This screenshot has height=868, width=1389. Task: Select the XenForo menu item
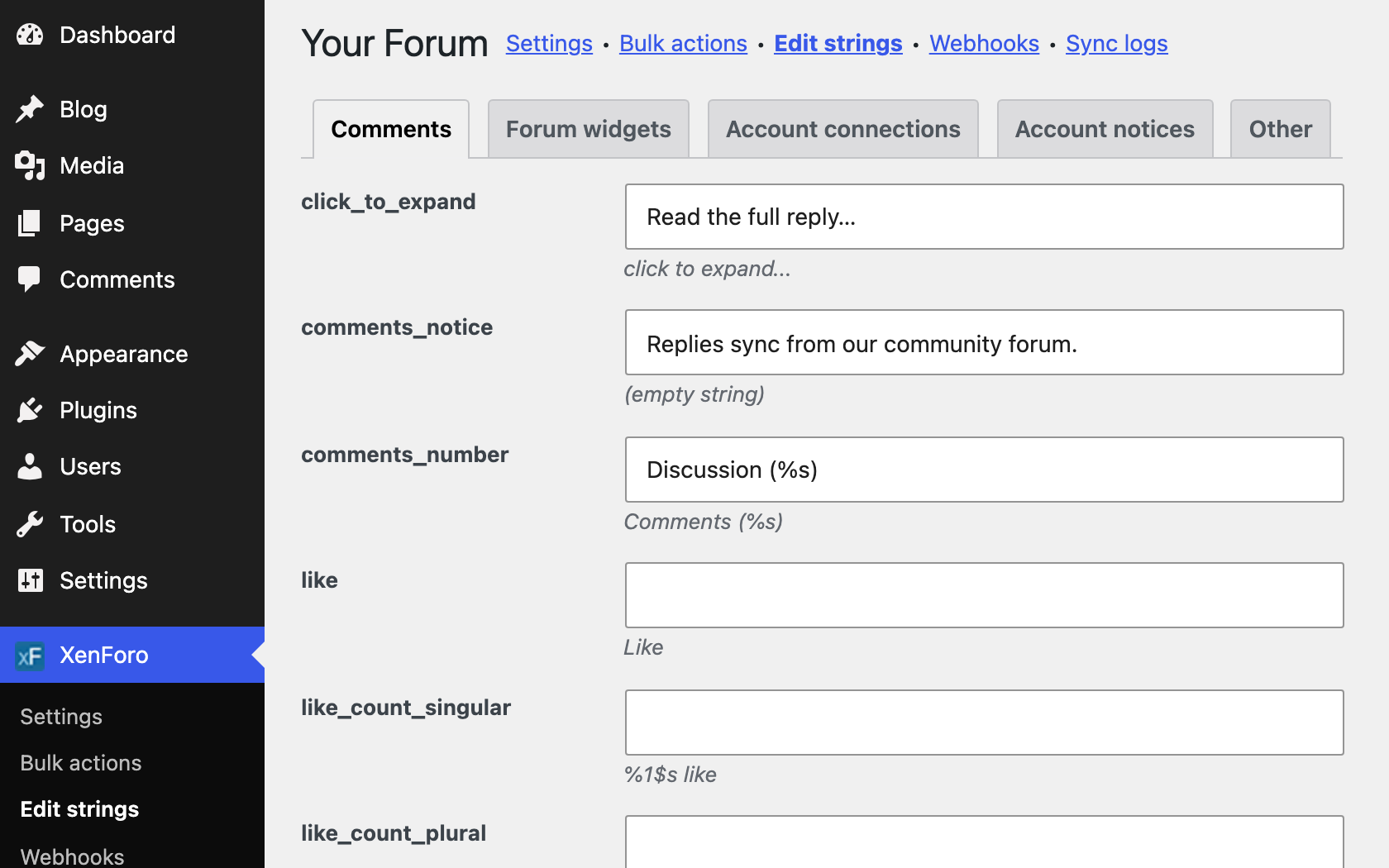(x=132, y=655)
